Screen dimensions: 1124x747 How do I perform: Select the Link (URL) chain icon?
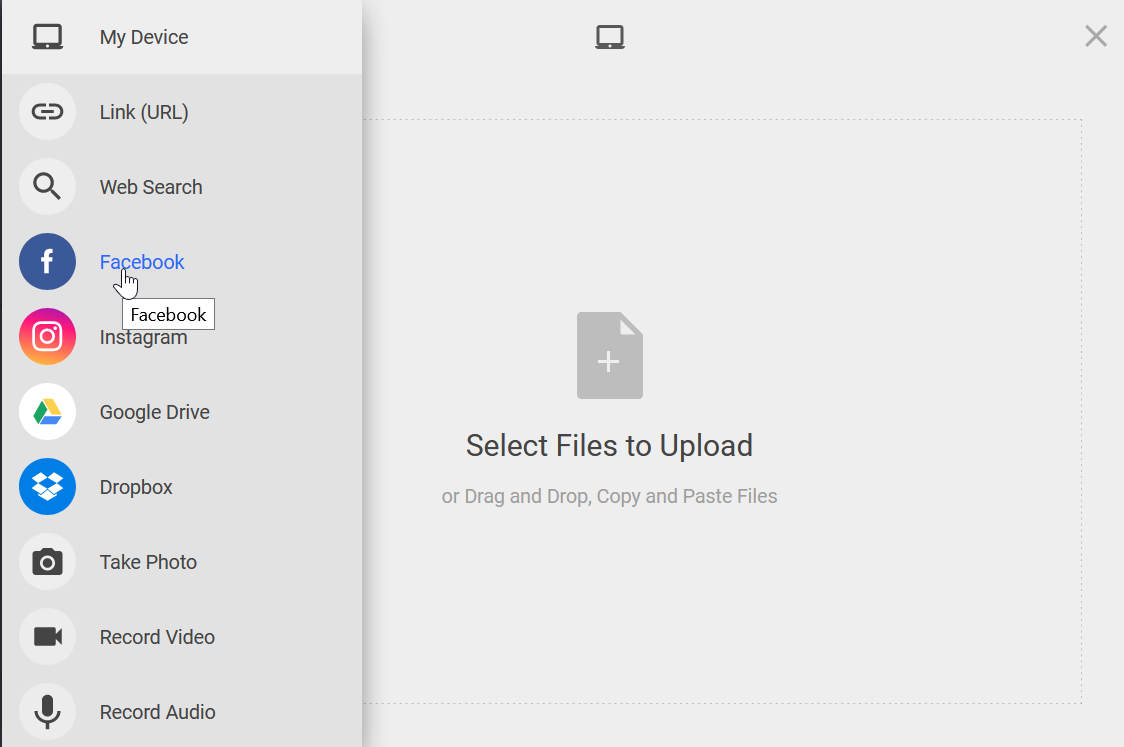pos(47,112)
